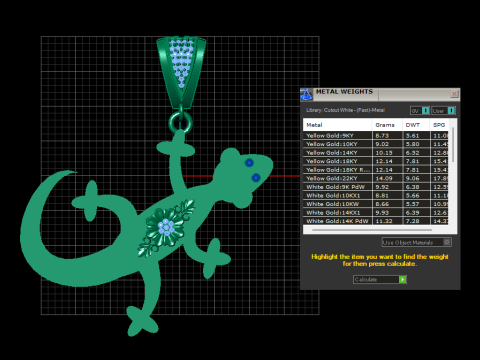
Task: Click the 7.28 DWT value
Action: 412,221
